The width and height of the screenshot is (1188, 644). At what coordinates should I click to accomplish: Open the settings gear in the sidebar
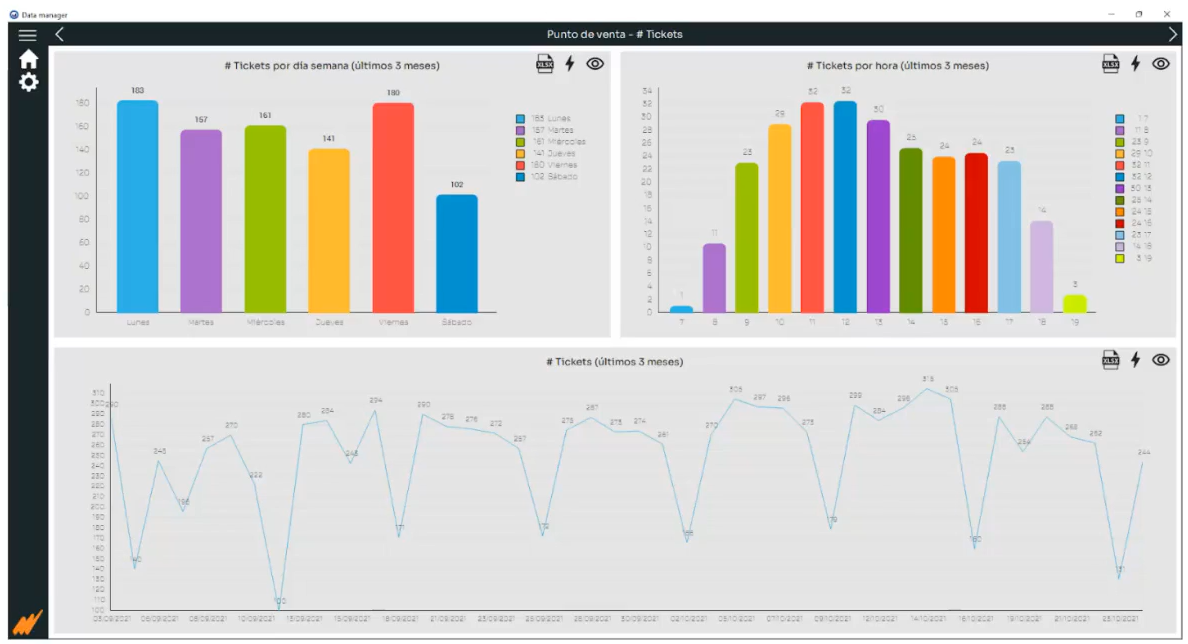click(28, 82)
